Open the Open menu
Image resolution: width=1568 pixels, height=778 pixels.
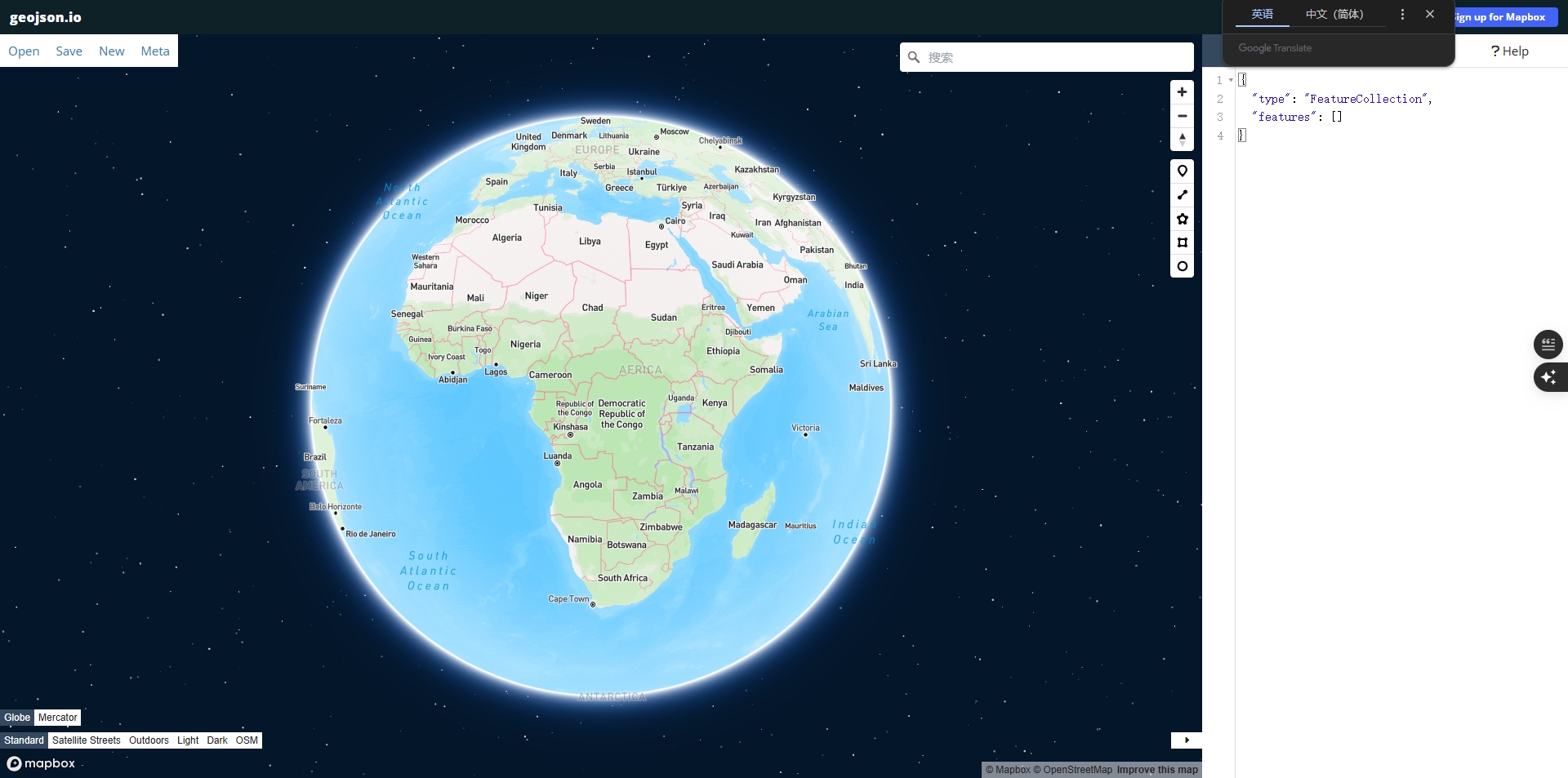coord(24,51)
